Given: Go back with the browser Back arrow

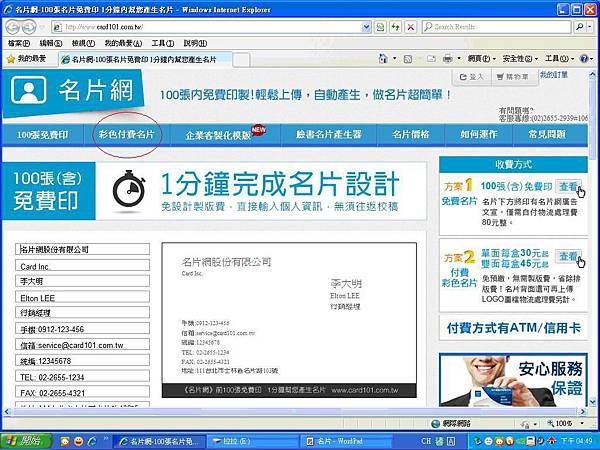Looking at the screenshot, I should coord(12,27).
